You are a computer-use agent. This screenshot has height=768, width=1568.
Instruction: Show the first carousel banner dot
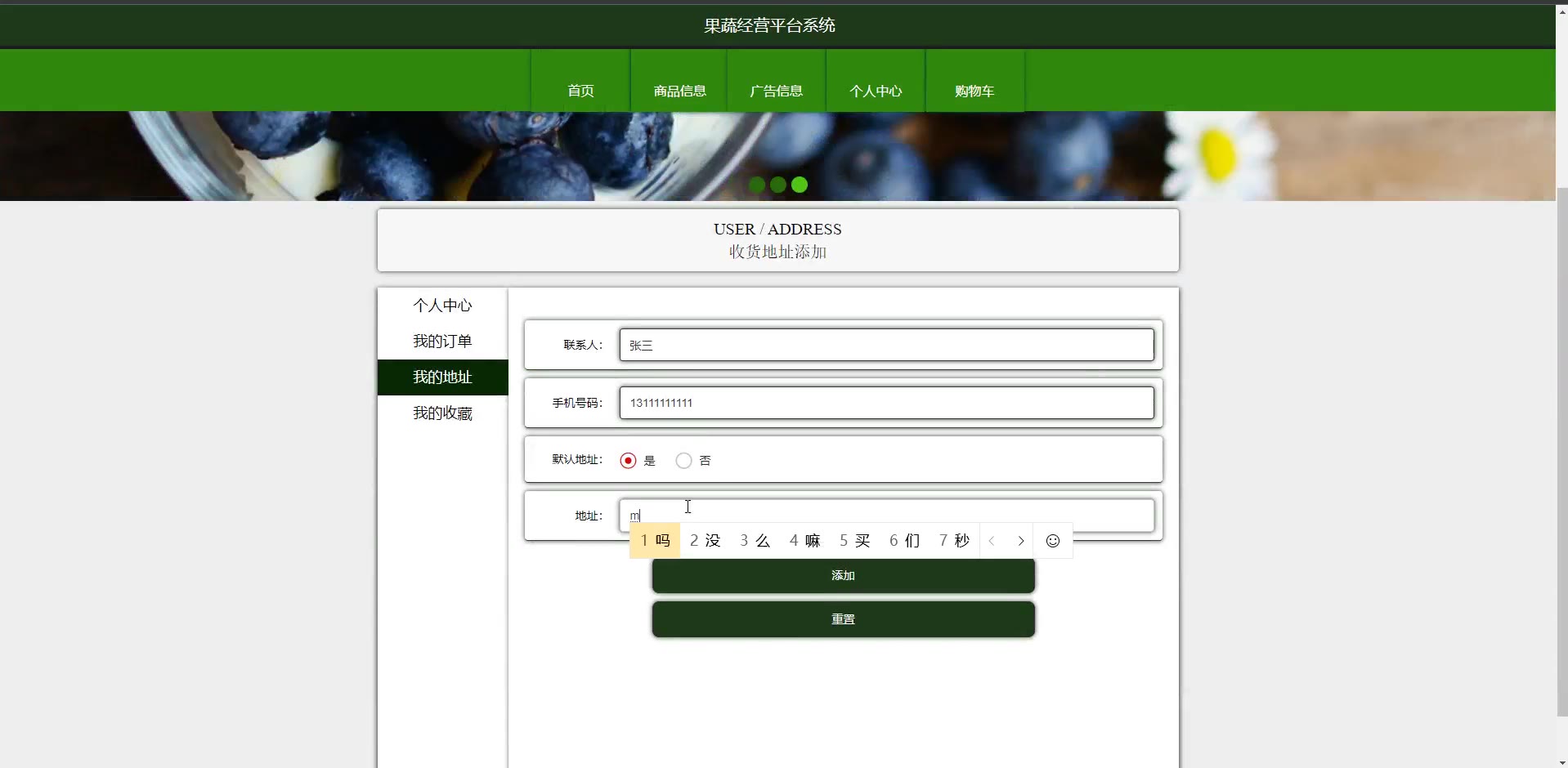pyautogui.click(x=757, y=185)
